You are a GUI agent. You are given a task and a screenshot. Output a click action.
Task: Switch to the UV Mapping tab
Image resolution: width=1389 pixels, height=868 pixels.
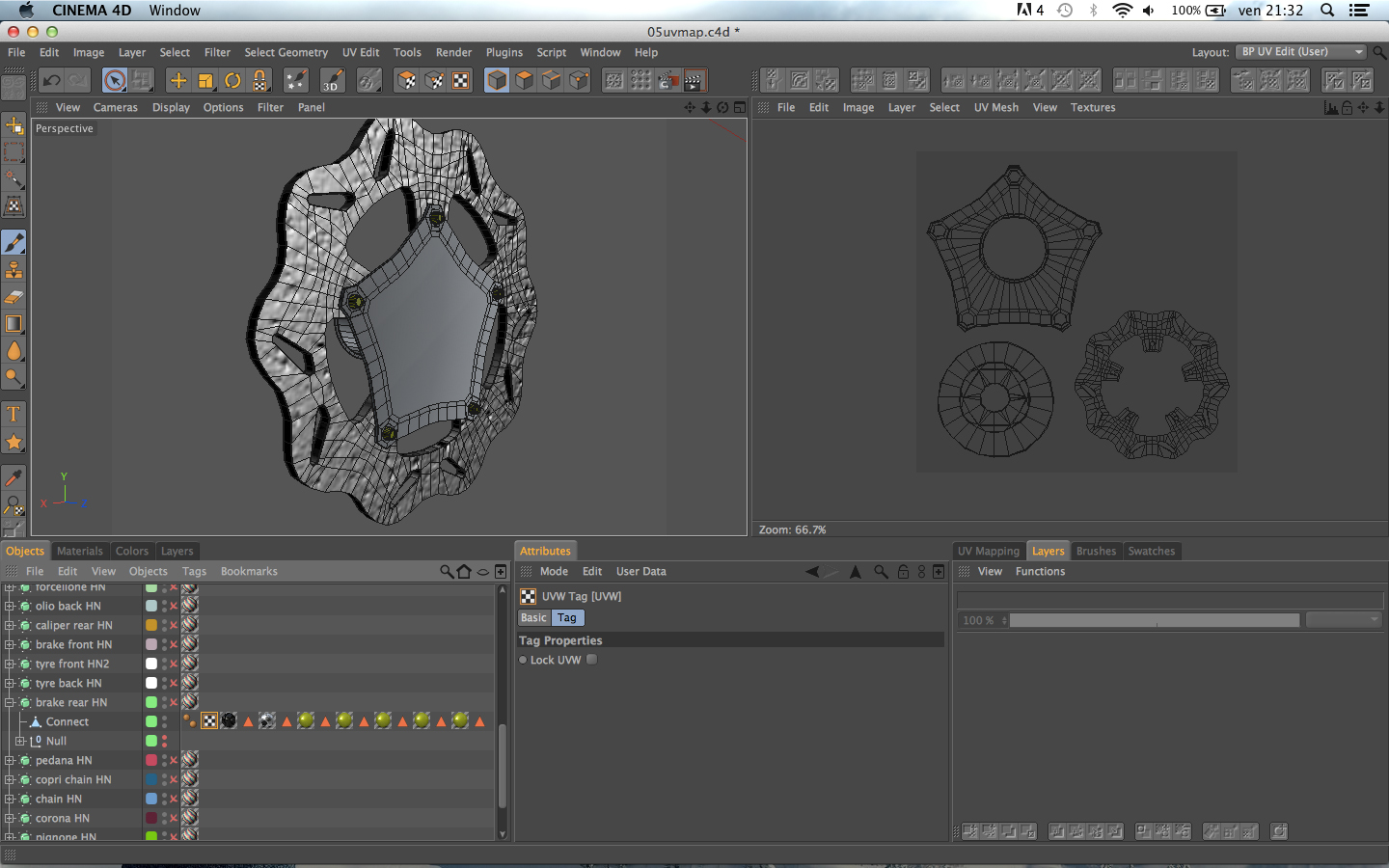pos(988,551)
